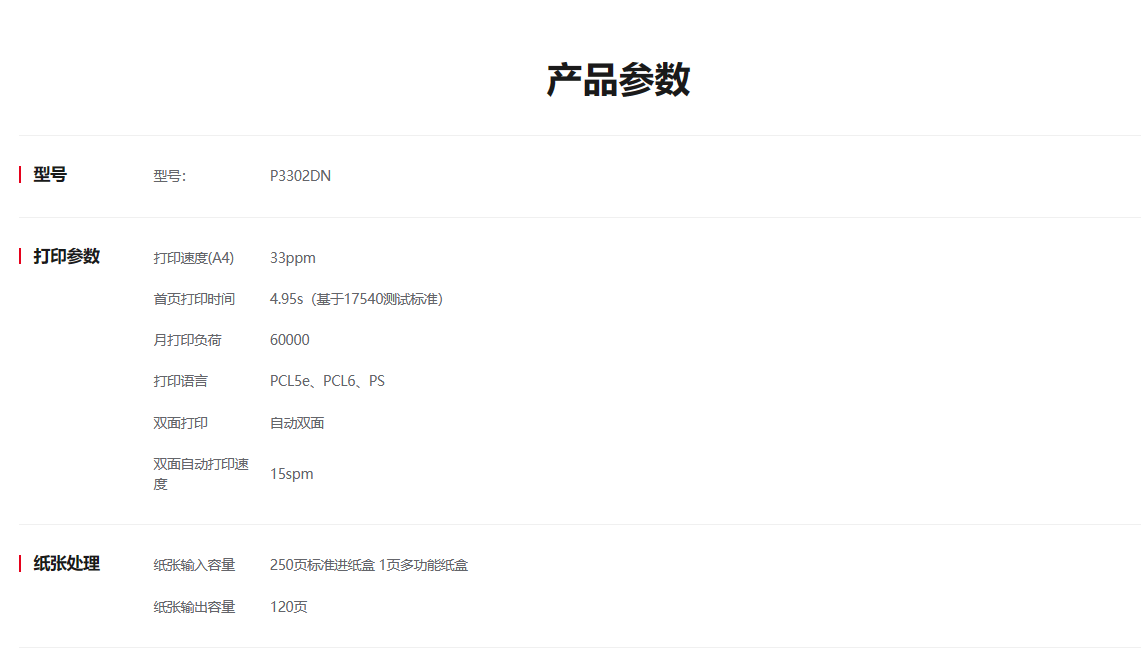Select the 双面自动打印速度 label
This screenshot has width=1141, height=652.
click(x=201, y=474)
